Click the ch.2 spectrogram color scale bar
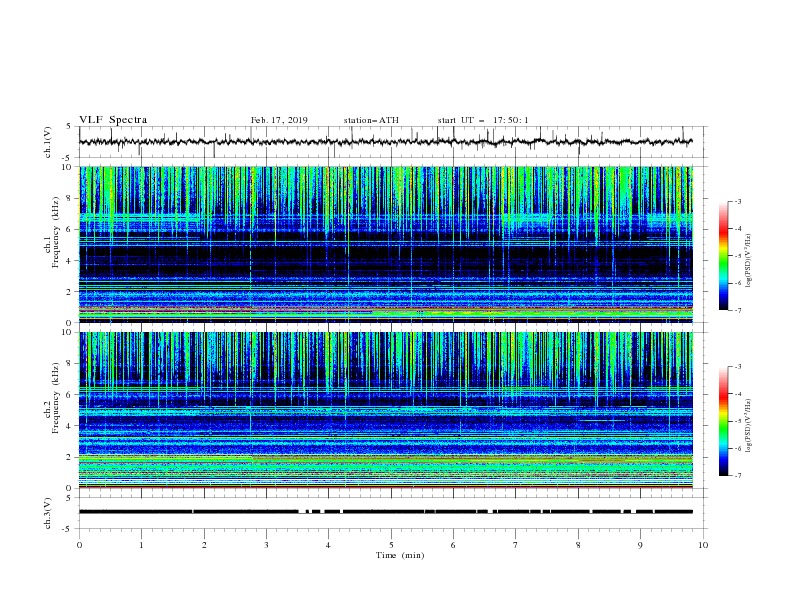 (724, 421)
